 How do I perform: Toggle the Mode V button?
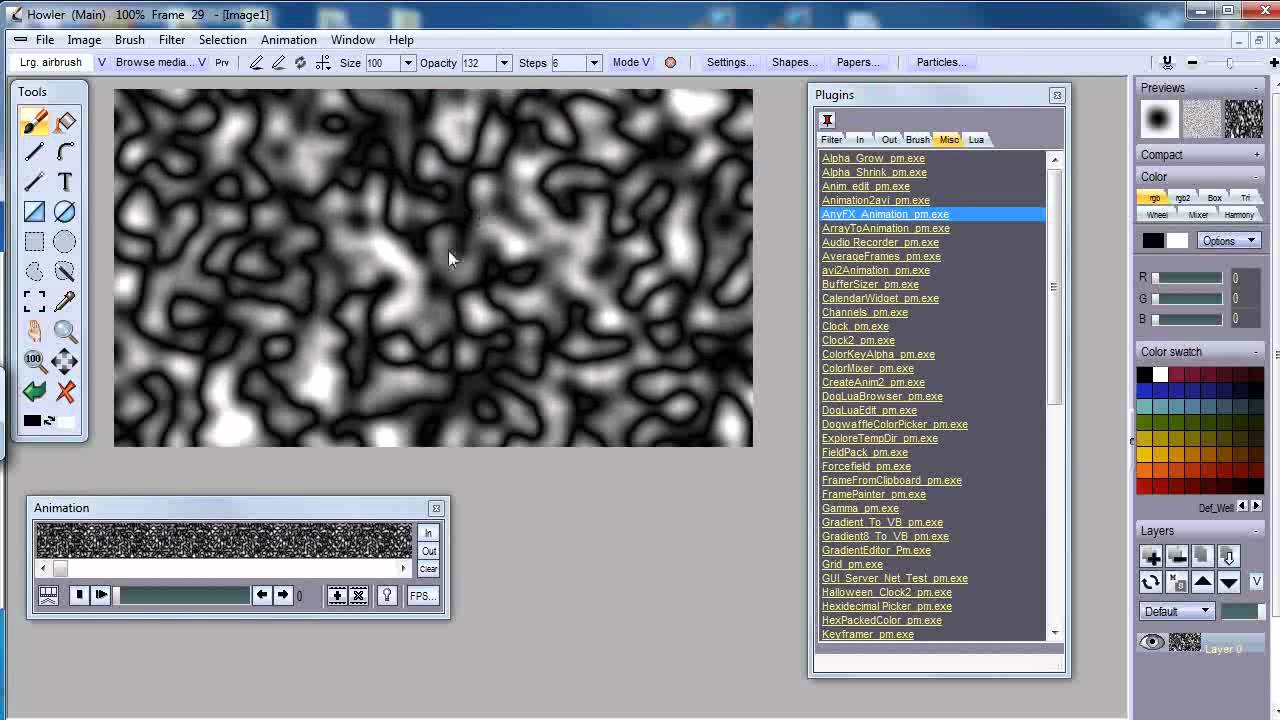click(631, 62)
